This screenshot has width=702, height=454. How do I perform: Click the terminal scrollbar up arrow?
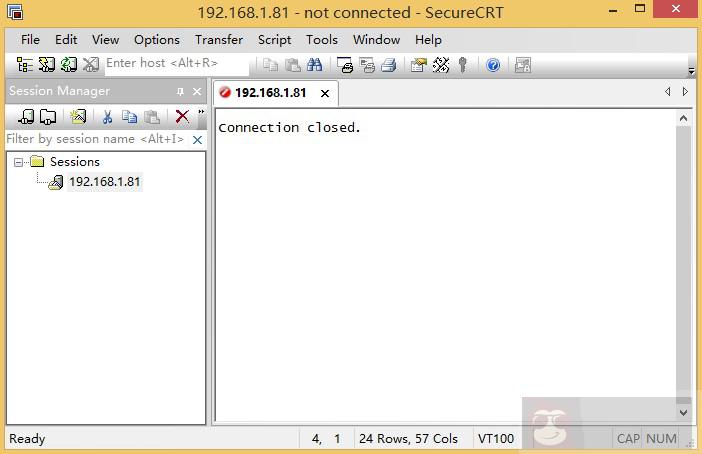point(683,119)
